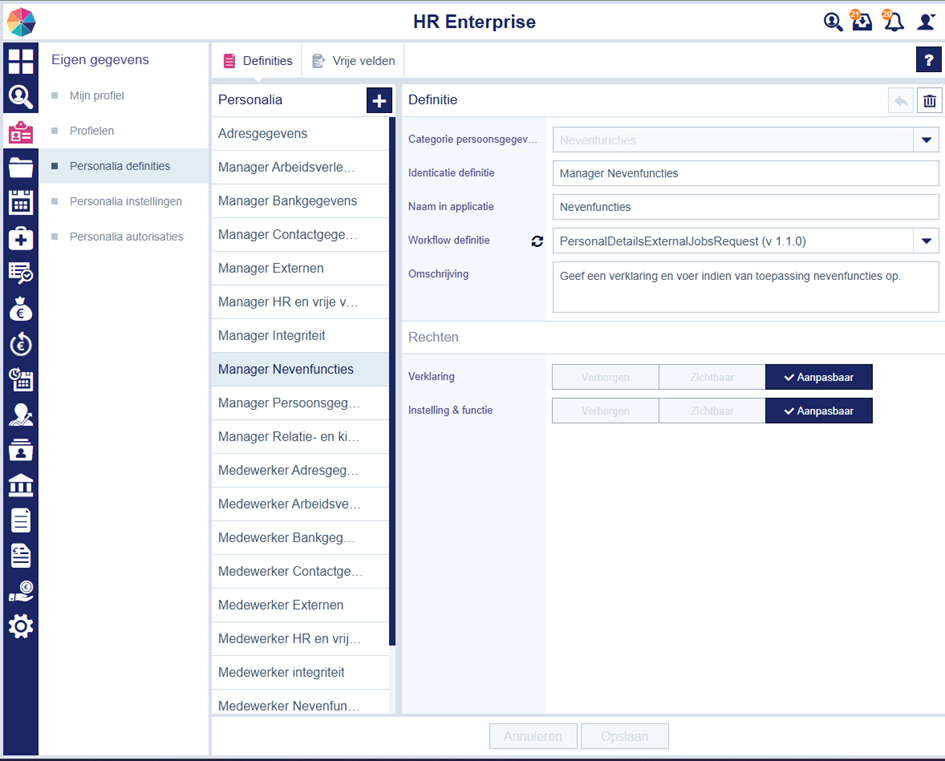This screenshot has width=945, height=761.
Task: Open the person with pencil sidebar icon
Action: (x=20, y=415)
